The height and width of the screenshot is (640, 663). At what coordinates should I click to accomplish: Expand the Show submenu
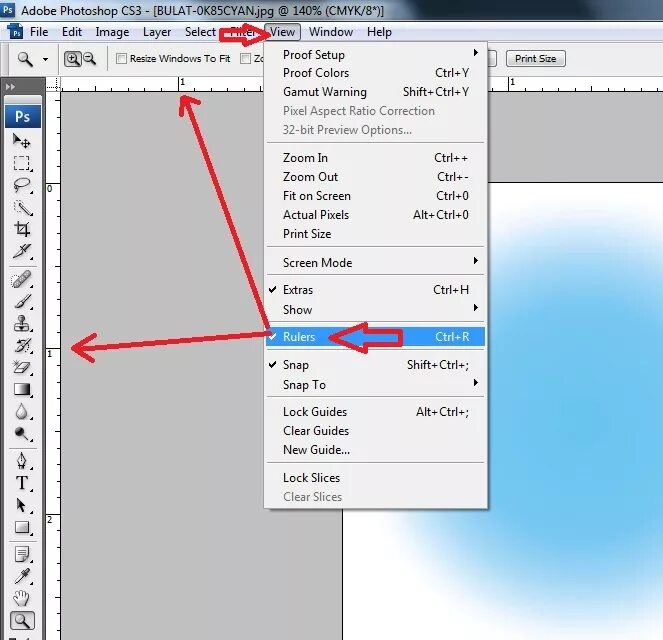pos(375,310)
